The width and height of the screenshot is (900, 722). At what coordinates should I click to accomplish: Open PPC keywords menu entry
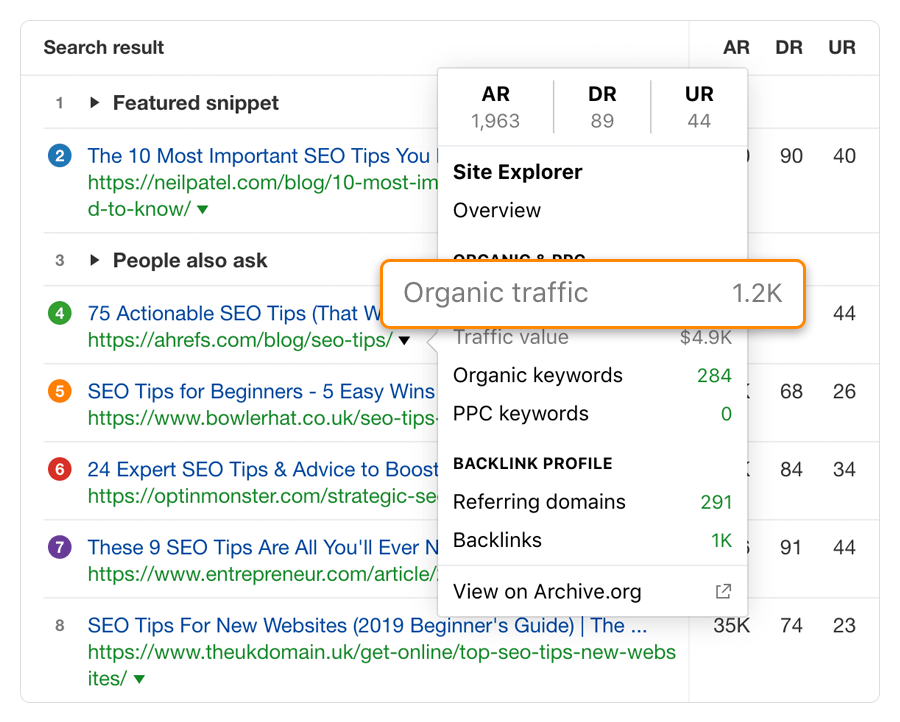592,414
